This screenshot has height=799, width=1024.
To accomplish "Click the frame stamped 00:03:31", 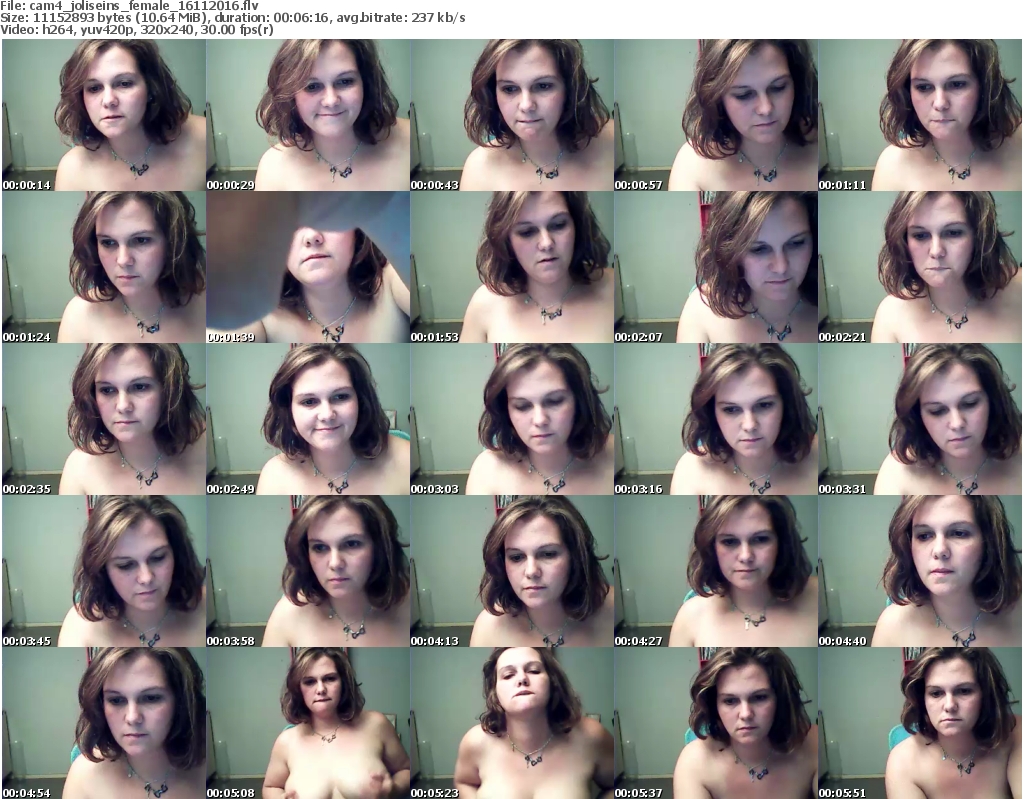I will (920, 419).
